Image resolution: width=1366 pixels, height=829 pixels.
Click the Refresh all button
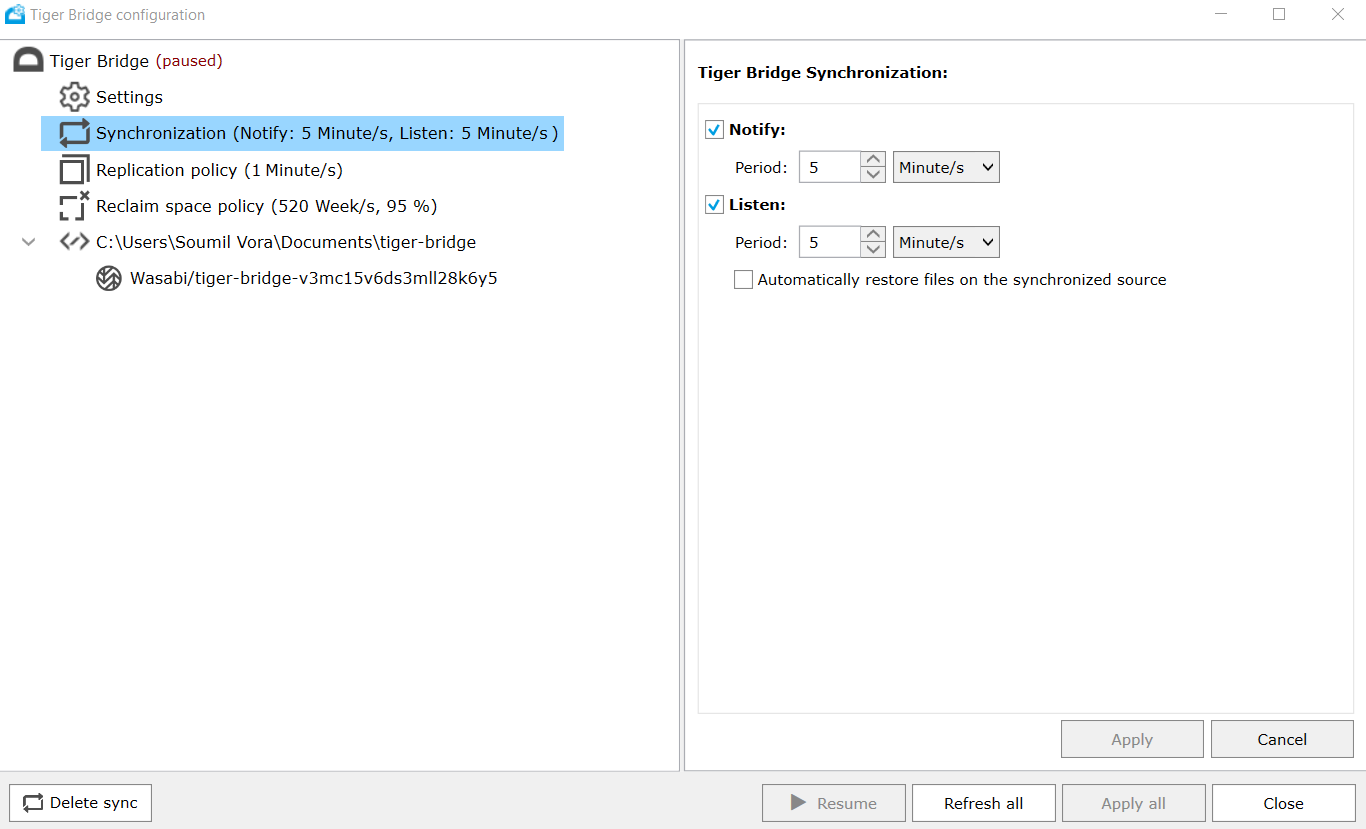click(984, 803)
